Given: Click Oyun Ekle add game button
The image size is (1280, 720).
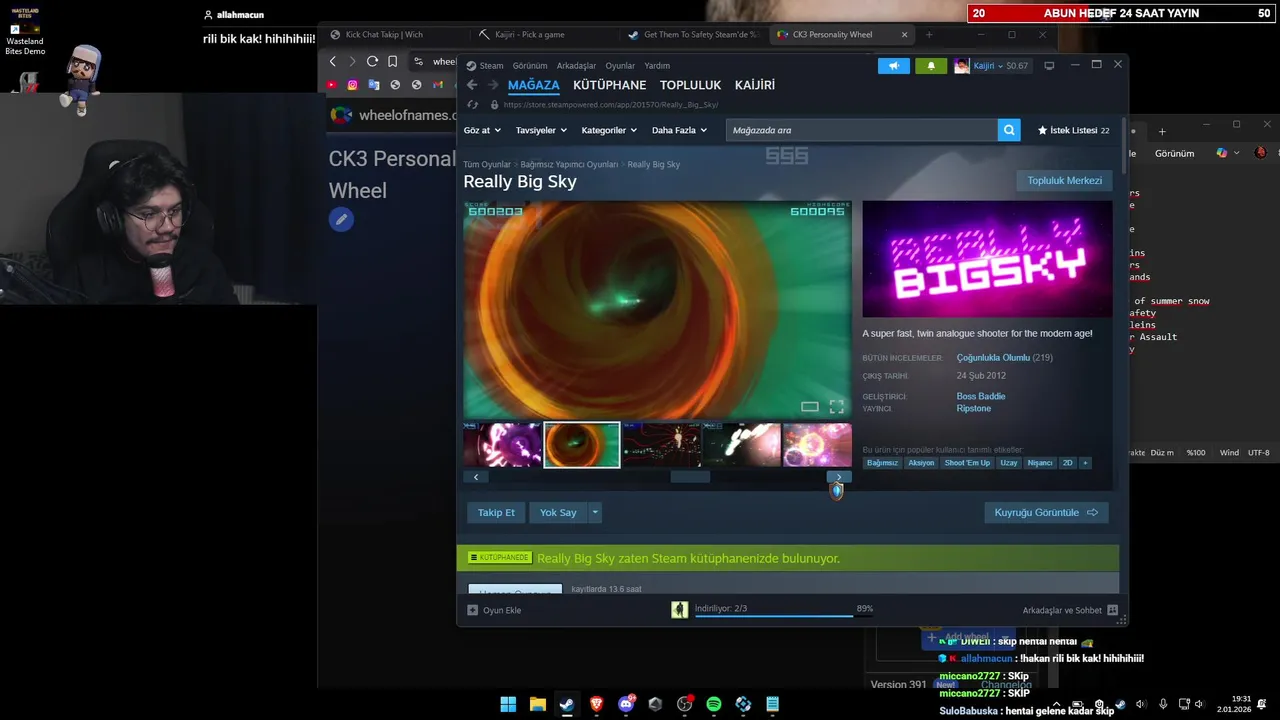Looking at the screenshot, I should (494, 610).
